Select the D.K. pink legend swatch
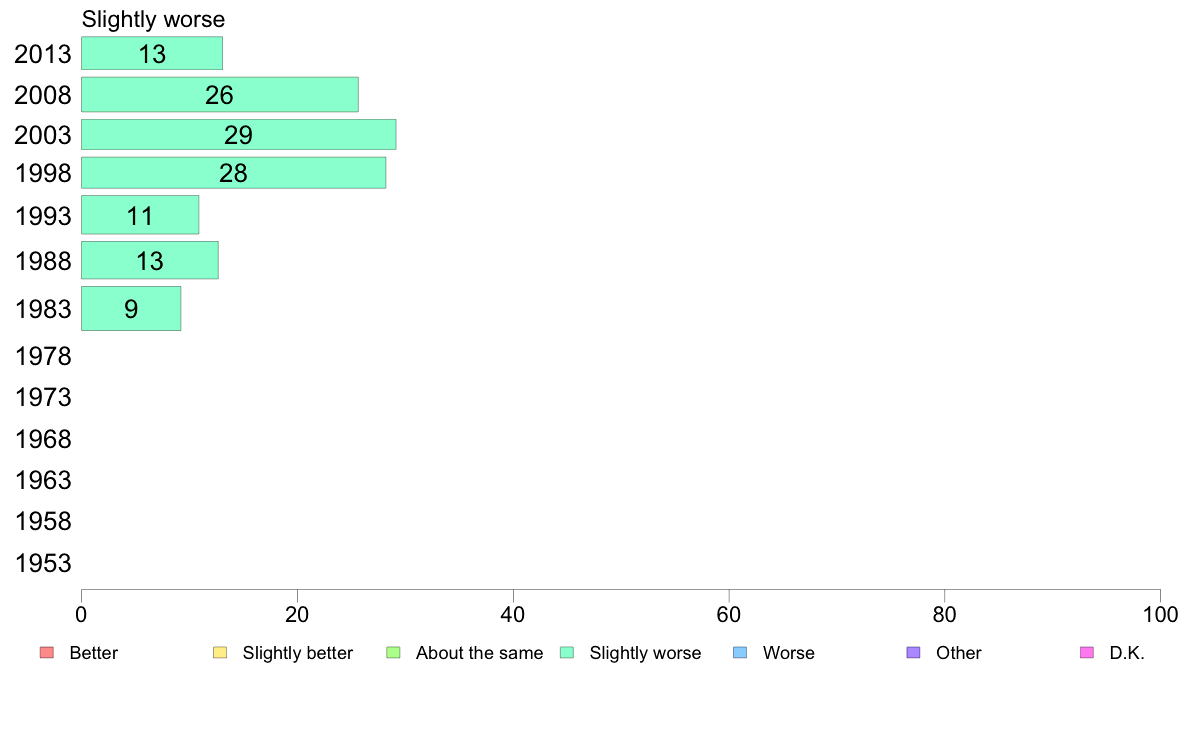 click(x=1086, y=653)
